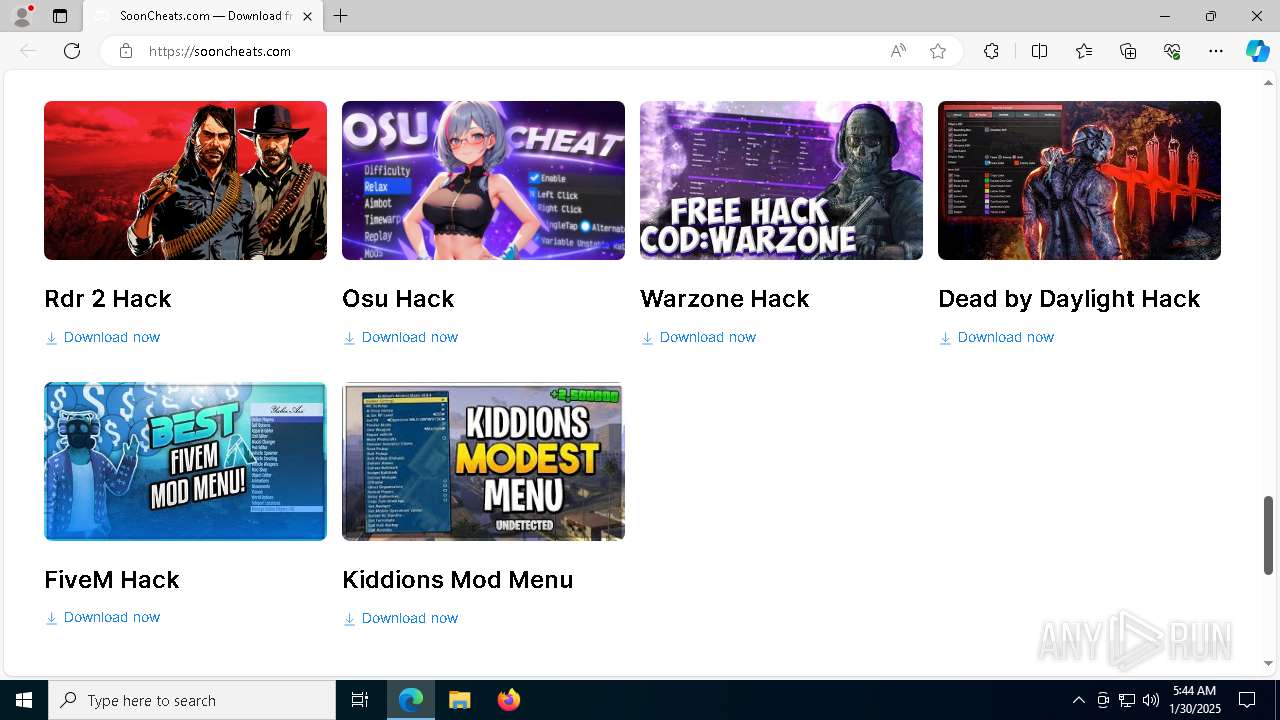Select the FiveM Hack title
Viewport: 1280px width, 720px height.
112,580
